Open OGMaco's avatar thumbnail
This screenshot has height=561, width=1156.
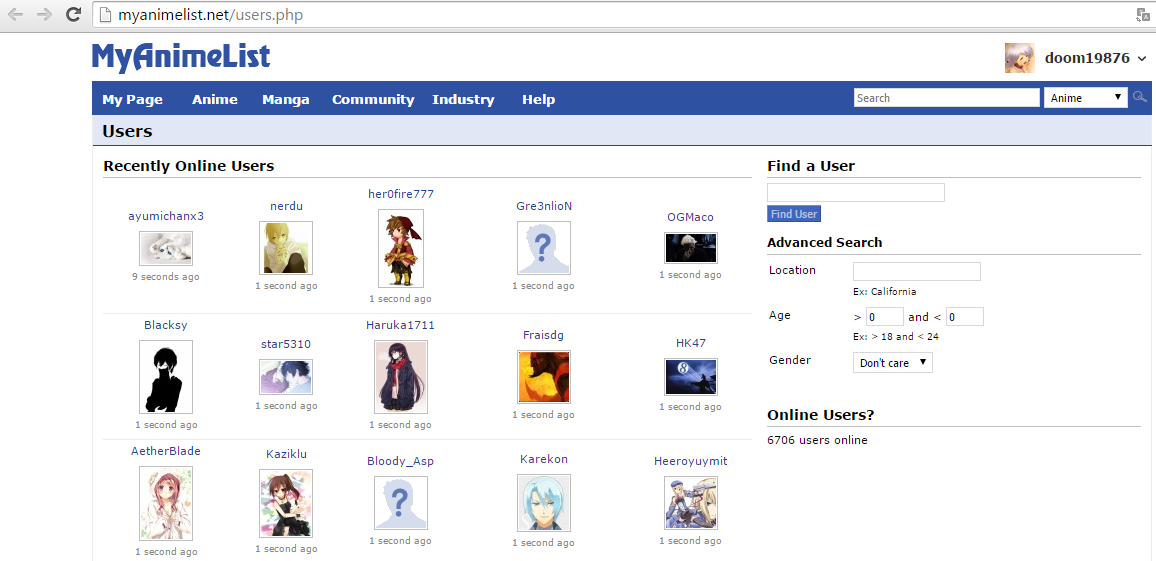(x=691, y=248)
